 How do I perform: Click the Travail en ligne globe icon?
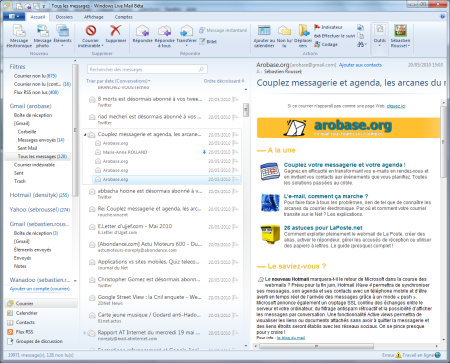tap(438, 355)
